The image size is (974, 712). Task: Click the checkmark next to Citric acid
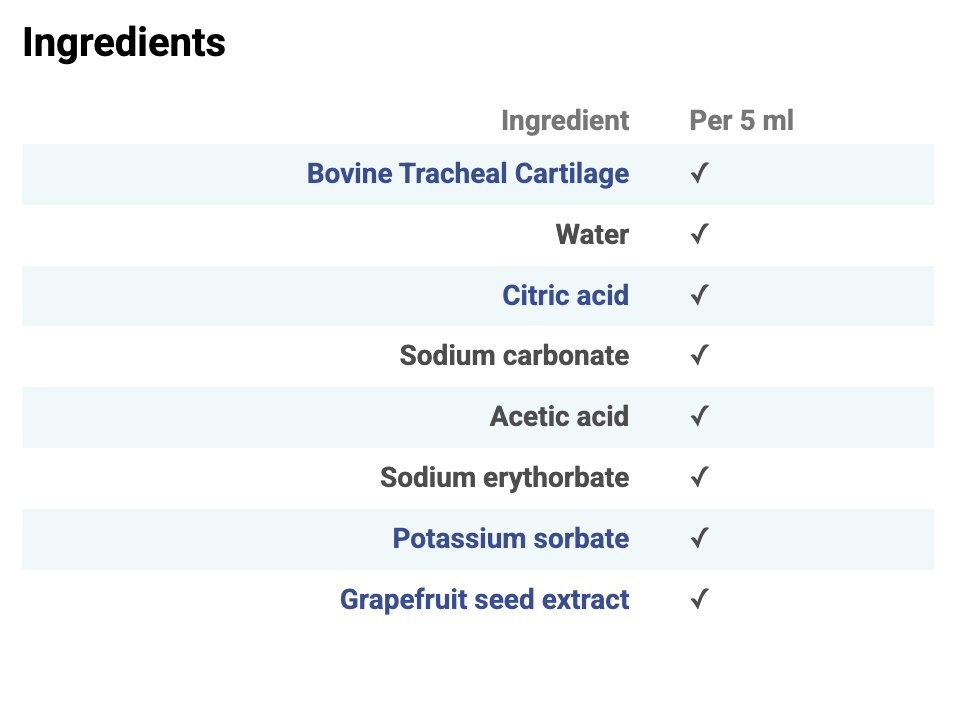[700, 296]
